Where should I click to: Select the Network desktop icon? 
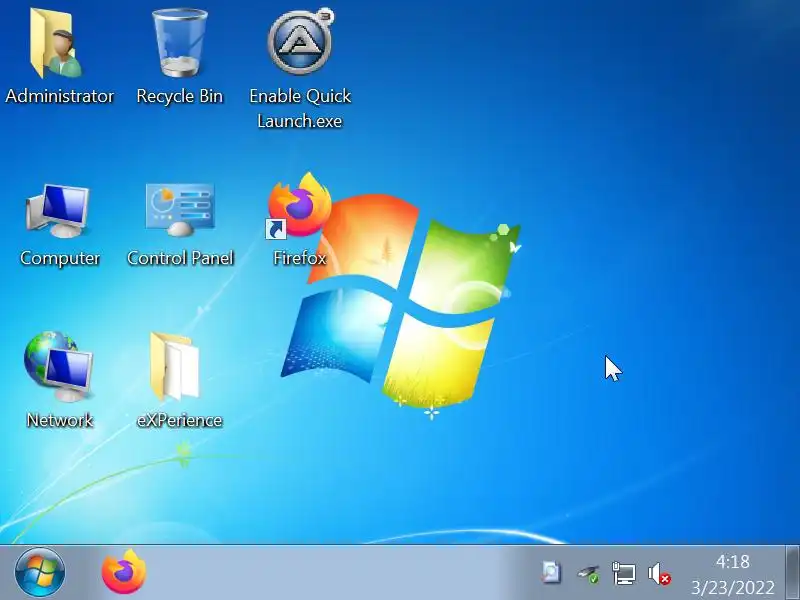point(58,366)
